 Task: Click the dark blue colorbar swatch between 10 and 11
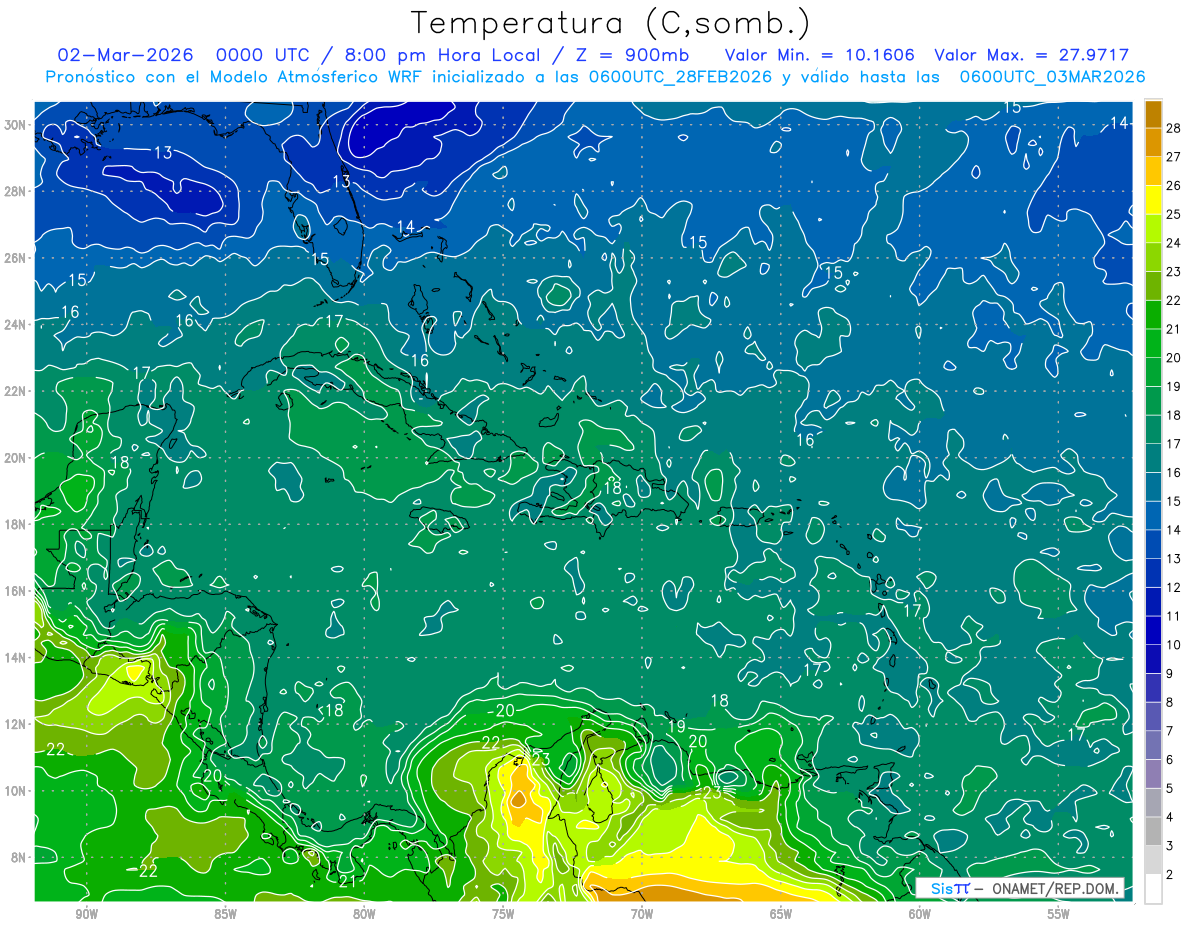click(x=1153, y=631)
